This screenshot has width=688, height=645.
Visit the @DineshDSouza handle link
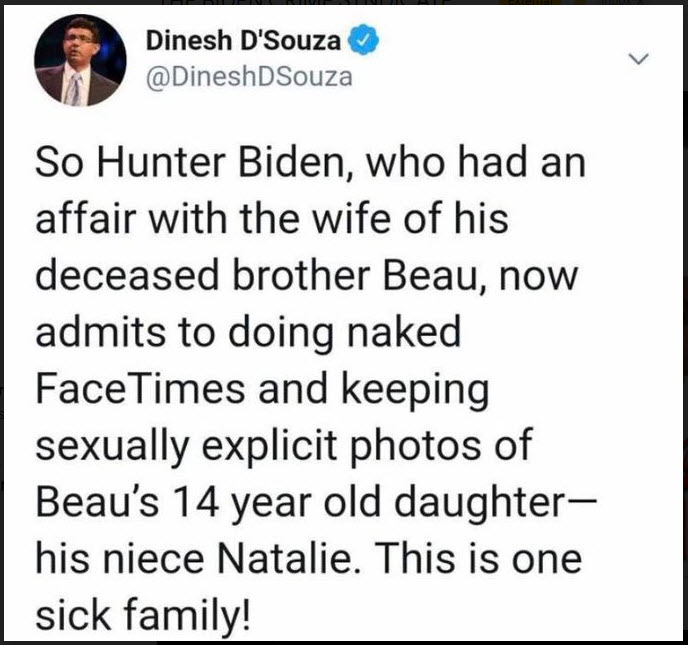click(x=249, y=77)
